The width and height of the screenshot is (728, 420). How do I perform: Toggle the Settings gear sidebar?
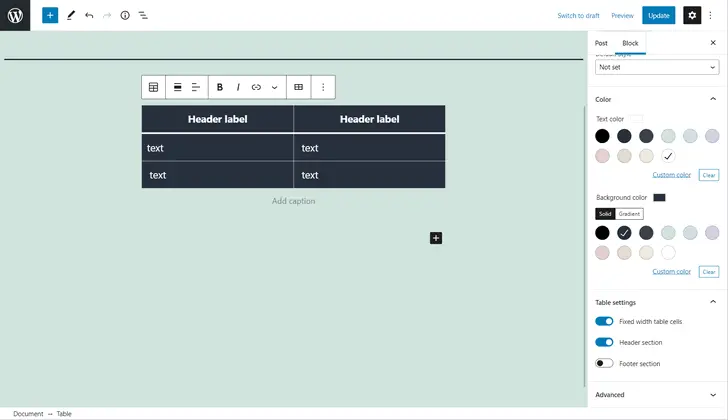click(x=692, y=15)
